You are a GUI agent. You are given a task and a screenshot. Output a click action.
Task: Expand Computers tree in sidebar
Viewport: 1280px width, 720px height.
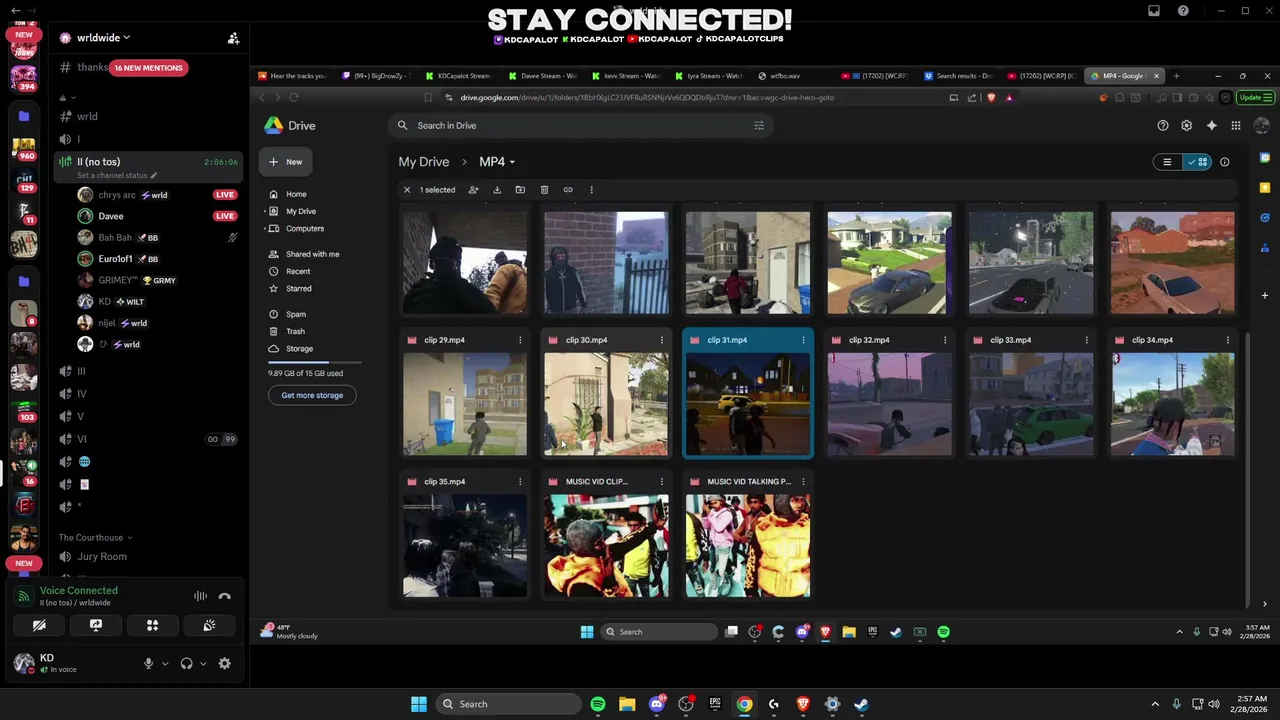(264, 228)
